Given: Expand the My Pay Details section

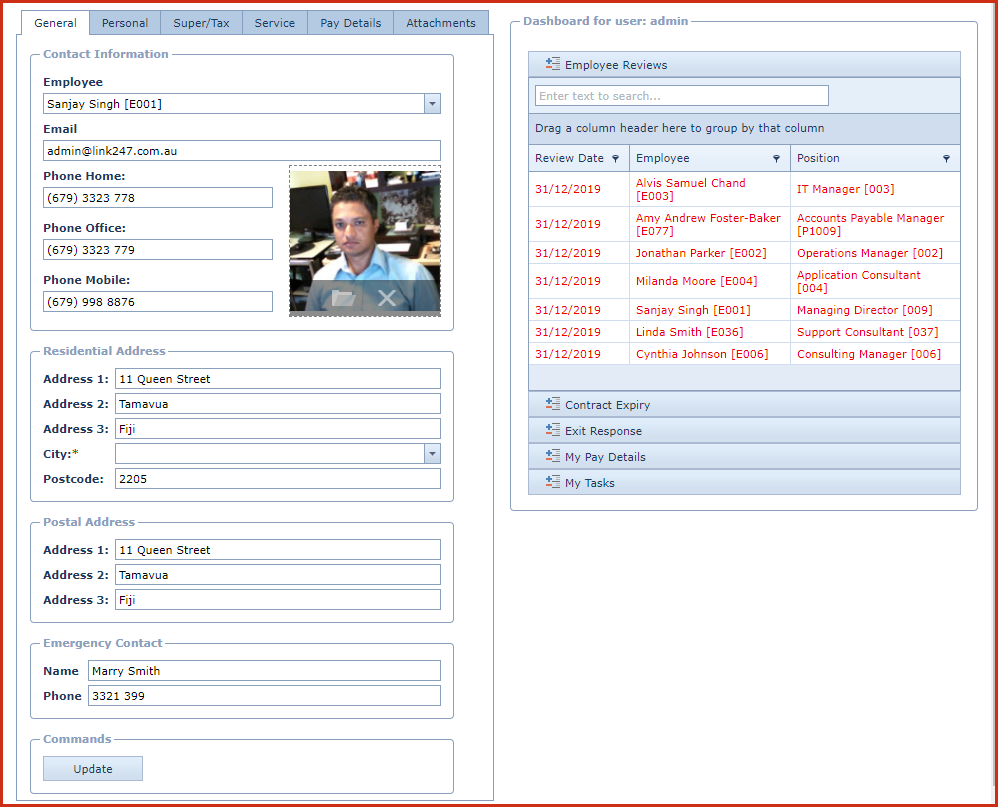Looking at the screenshot, I should 744,456.
